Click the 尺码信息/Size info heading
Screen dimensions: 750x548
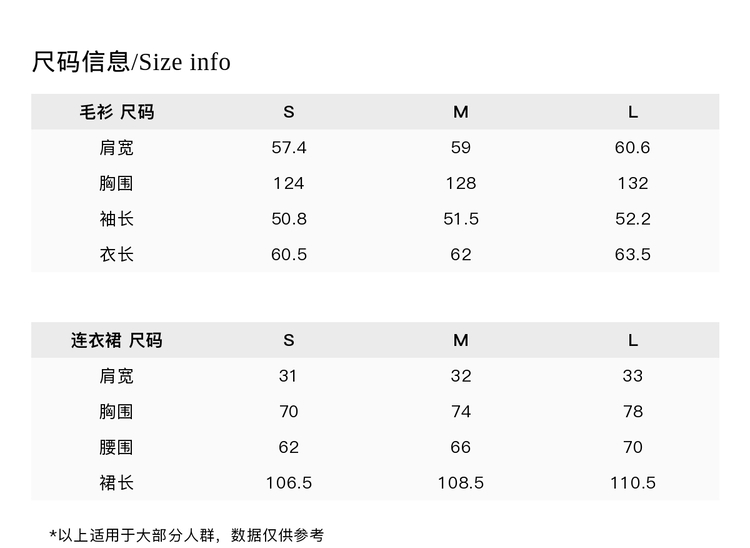click(x=131, y=62)
